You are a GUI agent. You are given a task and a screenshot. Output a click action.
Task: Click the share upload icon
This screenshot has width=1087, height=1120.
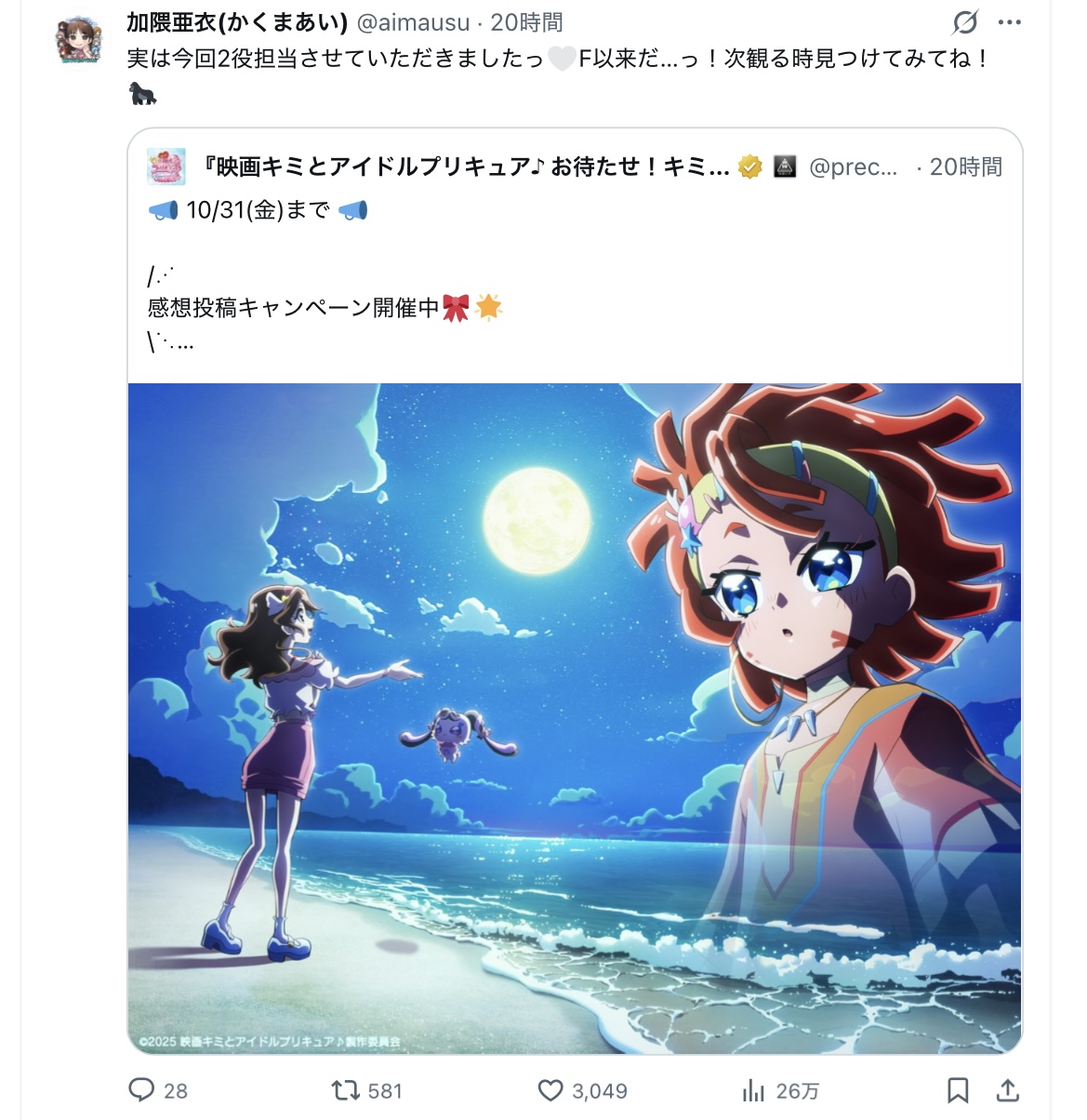click(x=1008, y=1090)
